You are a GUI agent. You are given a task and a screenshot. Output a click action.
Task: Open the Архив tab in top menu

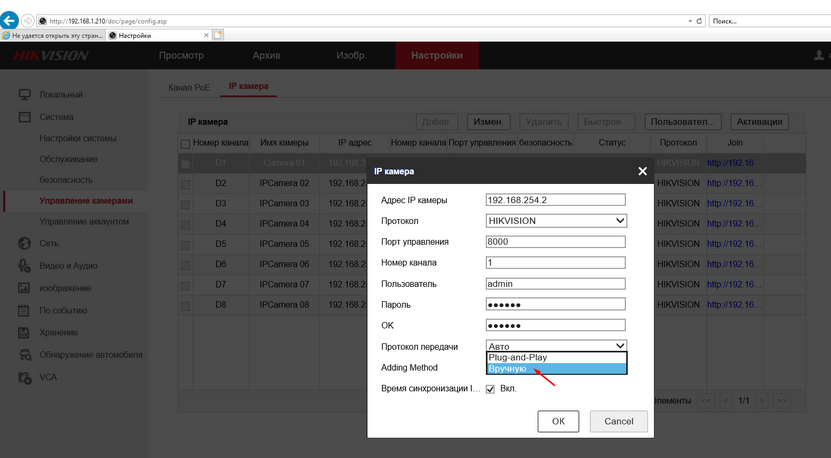(266, 55)
